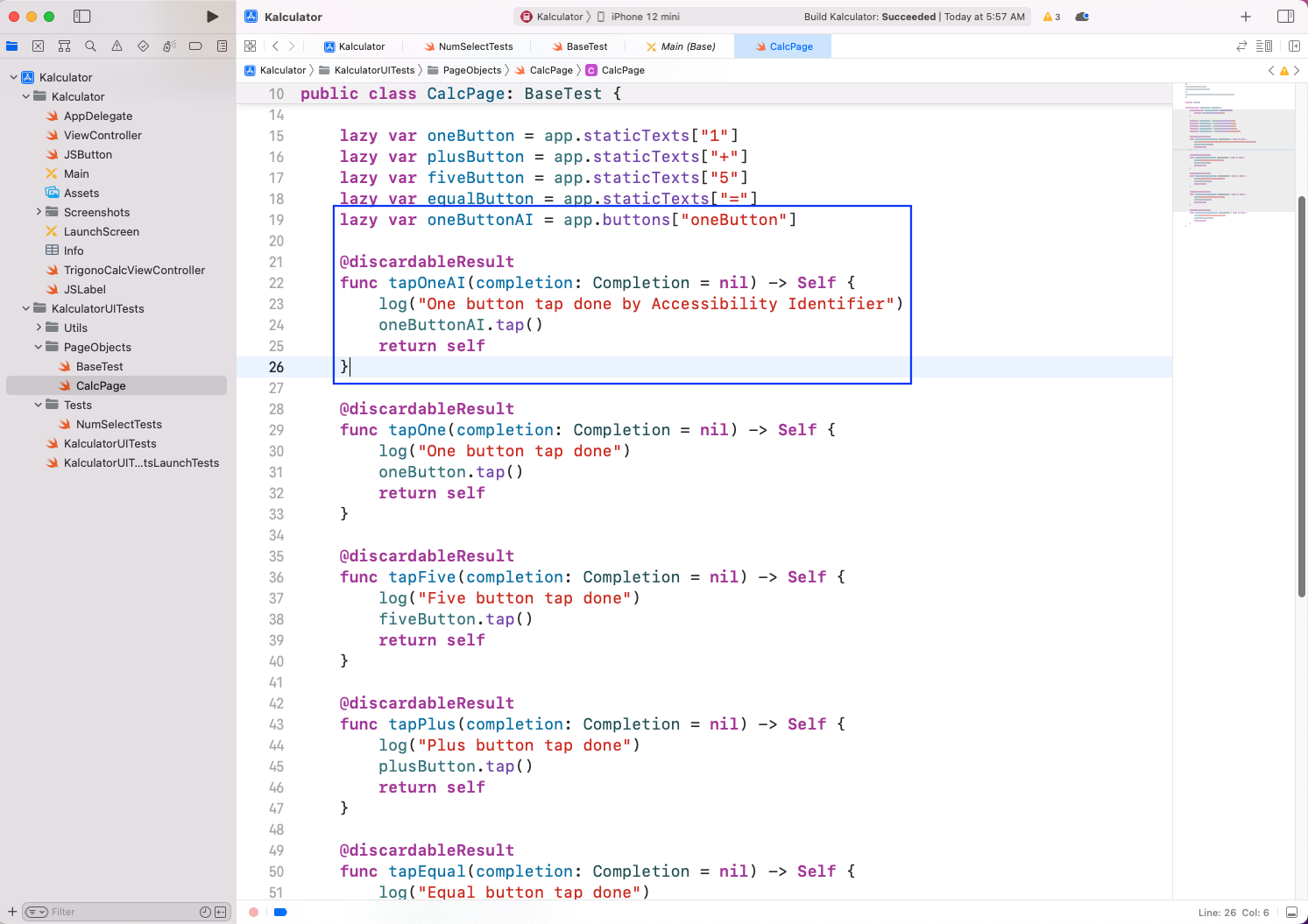The image size is (1308, 924).
Task: Toggle source-control status filter icon
Action: click(x=220, y=912)
